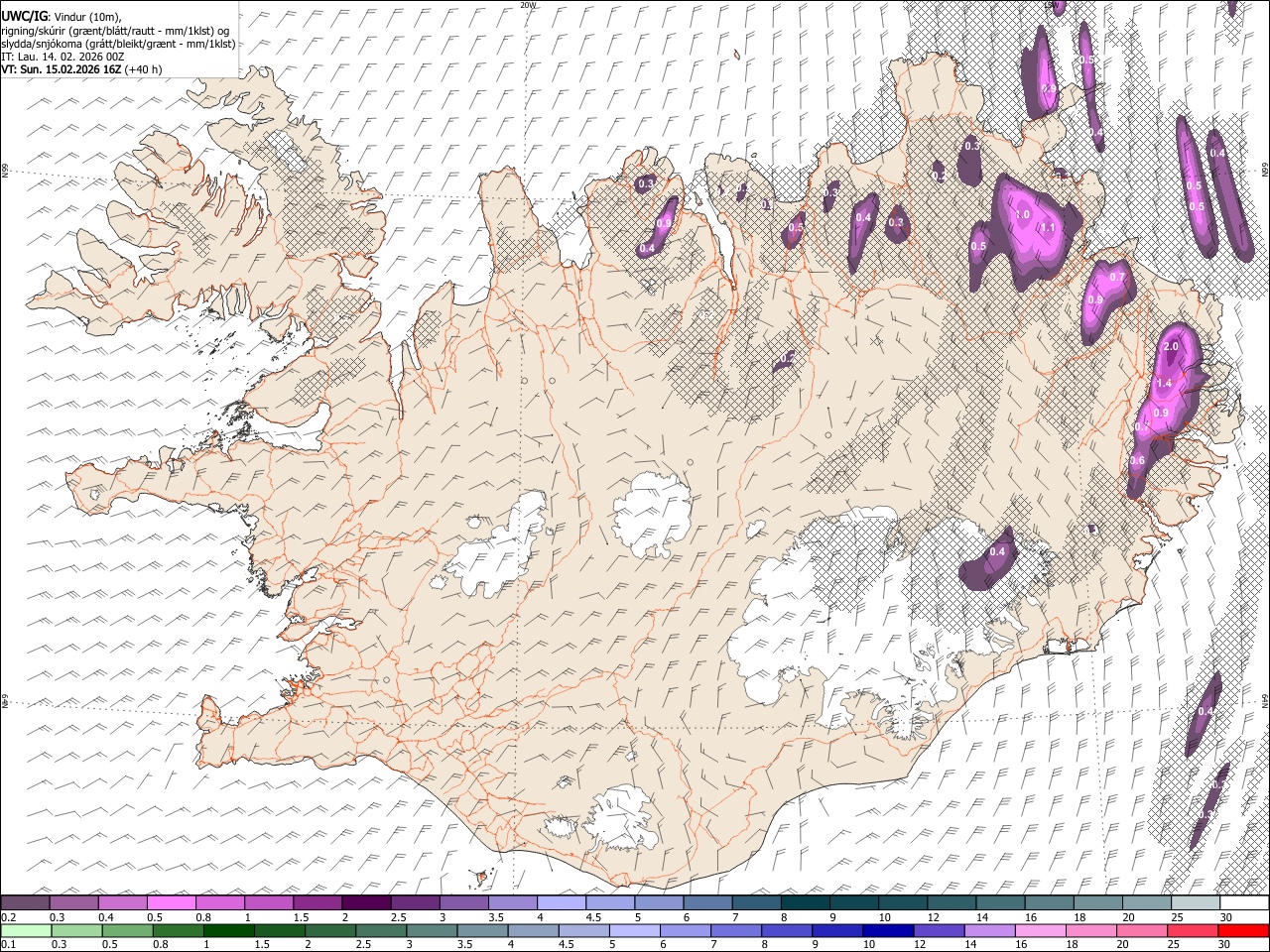Pick the 3–3.5 violet swatch in the upper scale
Screen dimensions: 1270x952
(463, 903)
